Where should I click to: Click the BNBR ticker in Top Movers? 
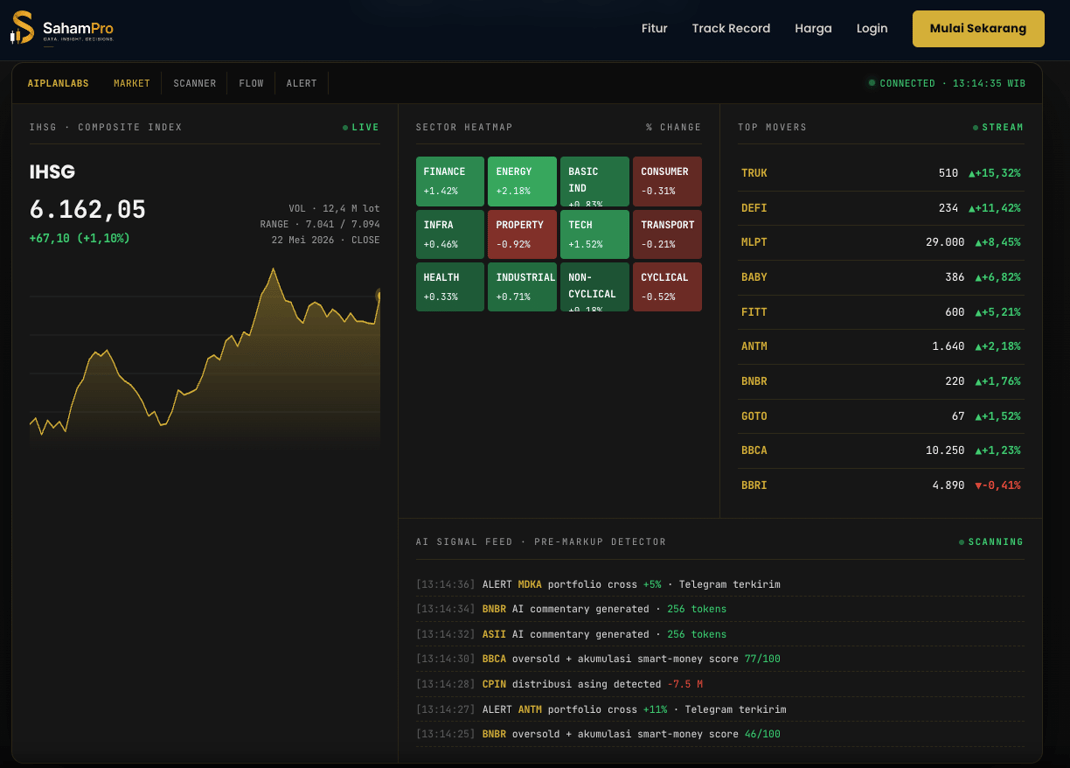754,382
